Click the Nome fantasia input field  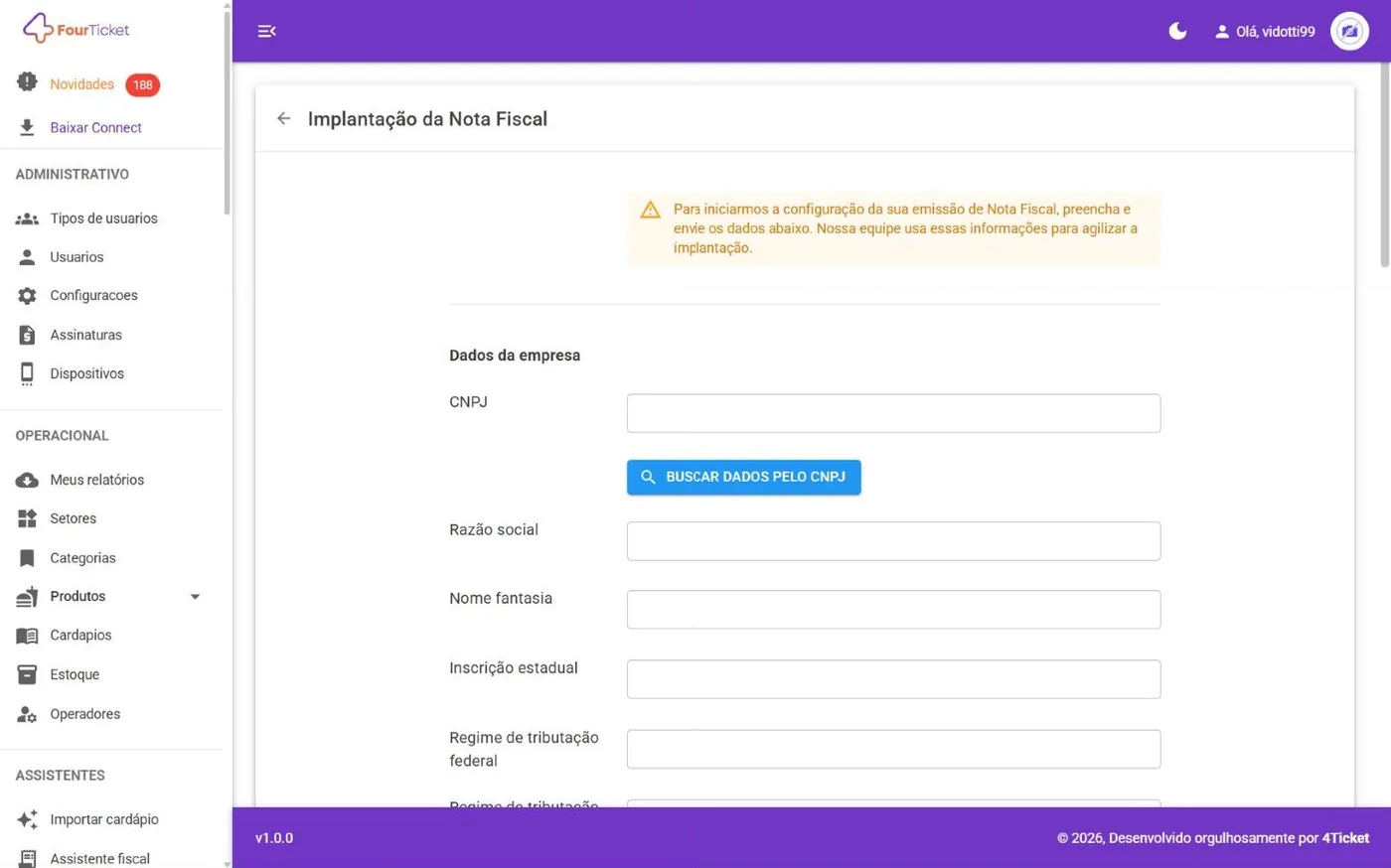[x=893, y=610]
